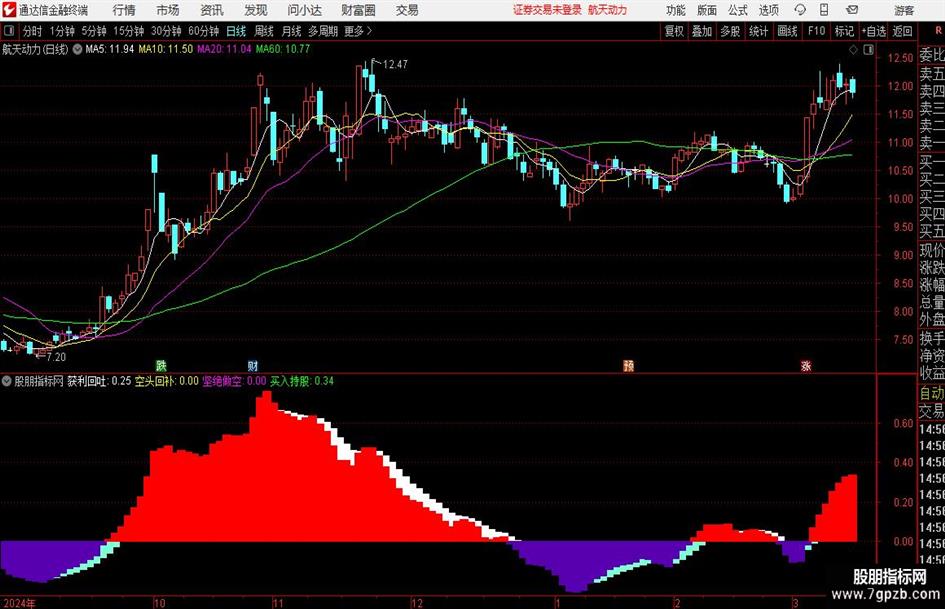Click the red 航天动力 title link
945x609 pixels.
click(x=607, y=10)
